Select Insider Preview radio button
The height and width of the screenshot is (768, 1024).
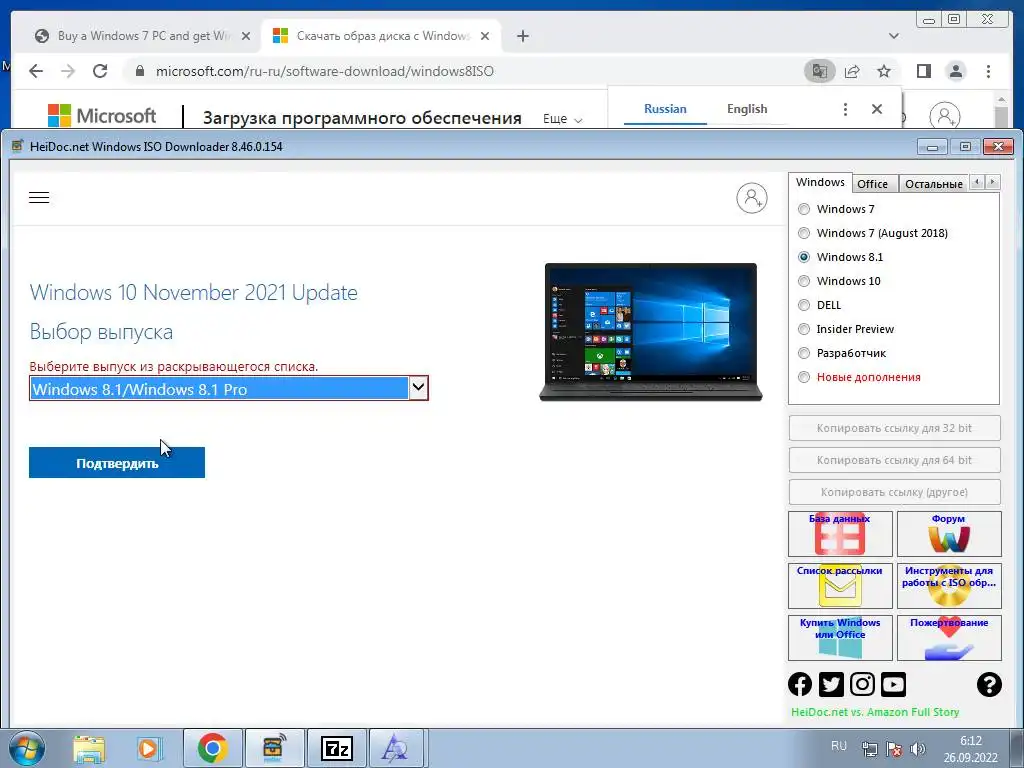[x=804, y=329]
